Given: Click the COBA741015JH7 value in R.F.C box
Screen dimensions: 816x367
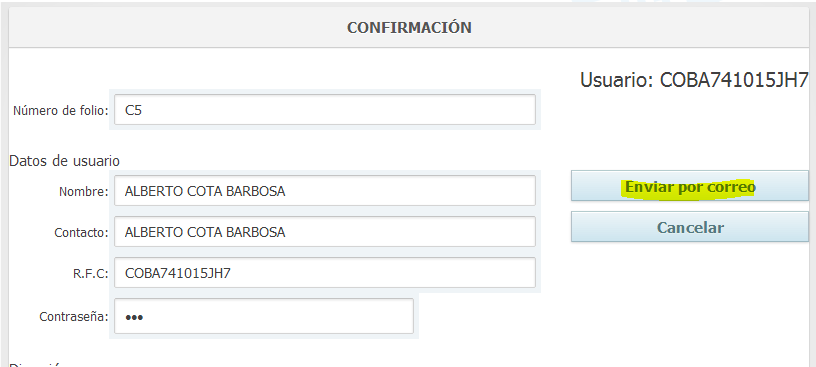Looking at the screenshot, I should [177, 273].
